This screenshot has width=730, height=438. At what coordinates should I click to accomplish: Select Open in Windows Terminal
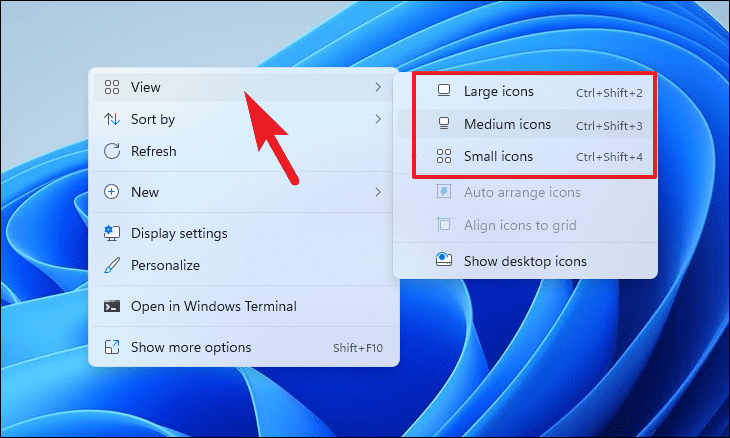pos(244,306)
